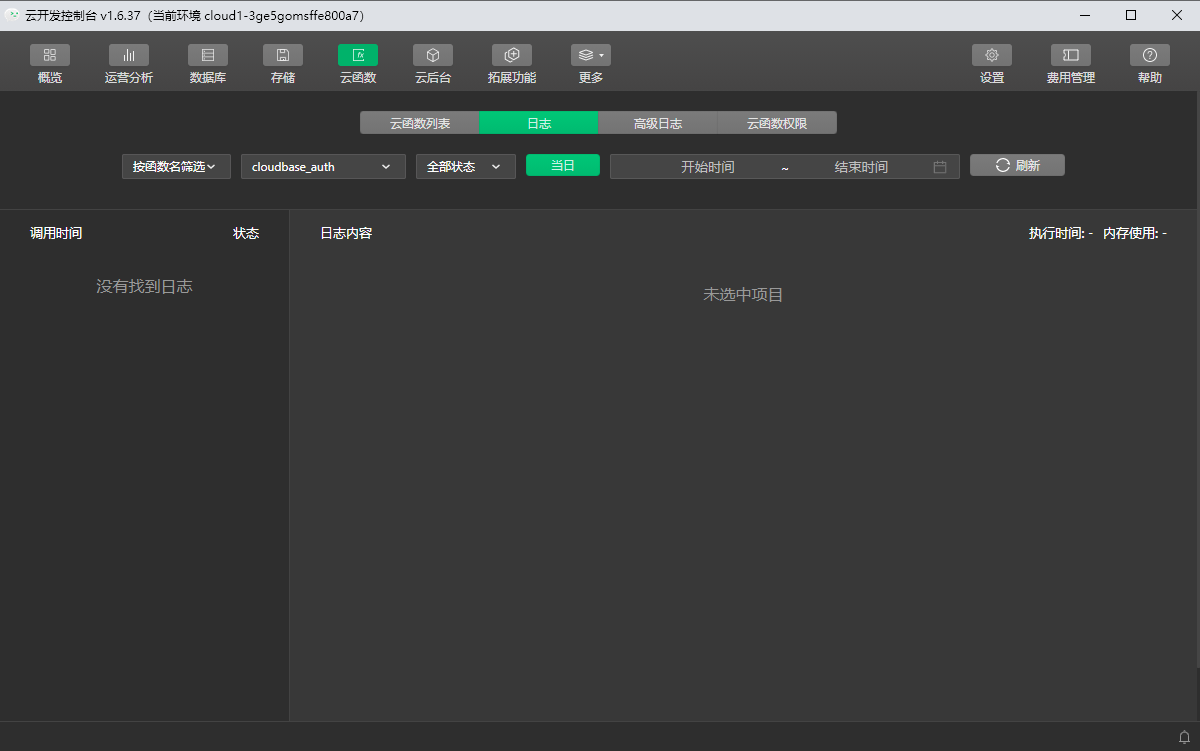Screen dimensions: 1200x751
Task: Open the 存储 storage icon
Action: click(x=283, y=56)
